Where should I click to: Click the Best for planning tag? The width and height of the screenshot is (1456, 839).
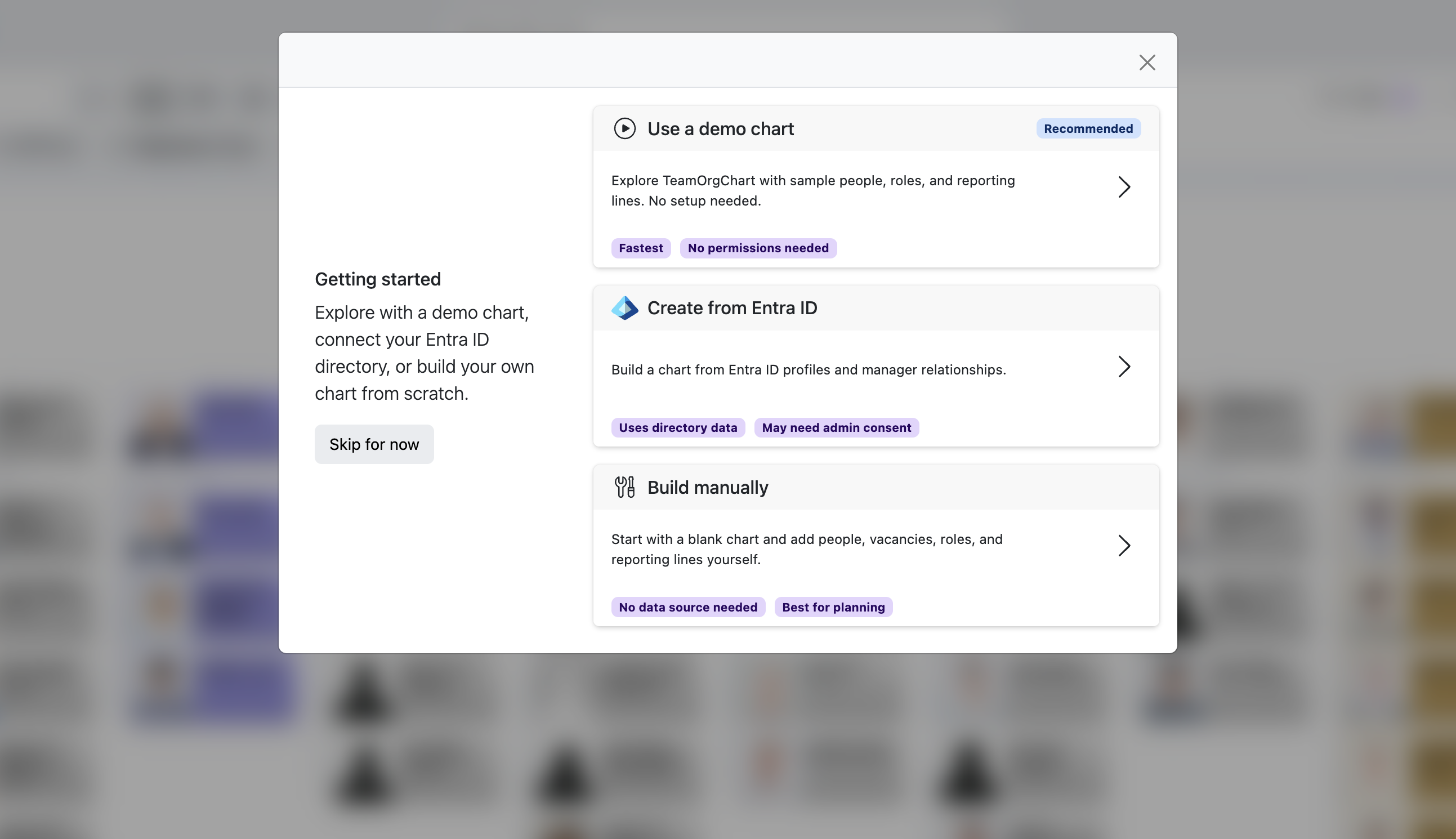point(833,608)
